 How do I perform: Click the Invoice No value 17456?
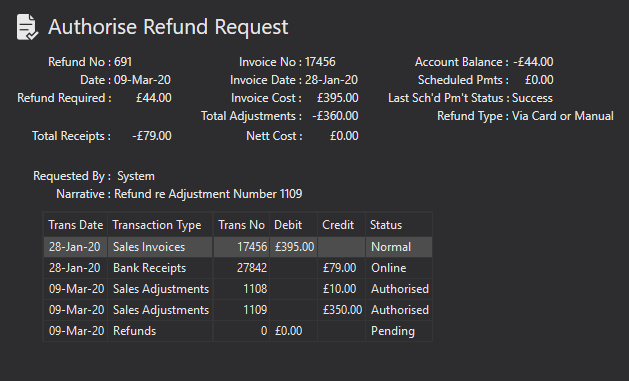320,62
